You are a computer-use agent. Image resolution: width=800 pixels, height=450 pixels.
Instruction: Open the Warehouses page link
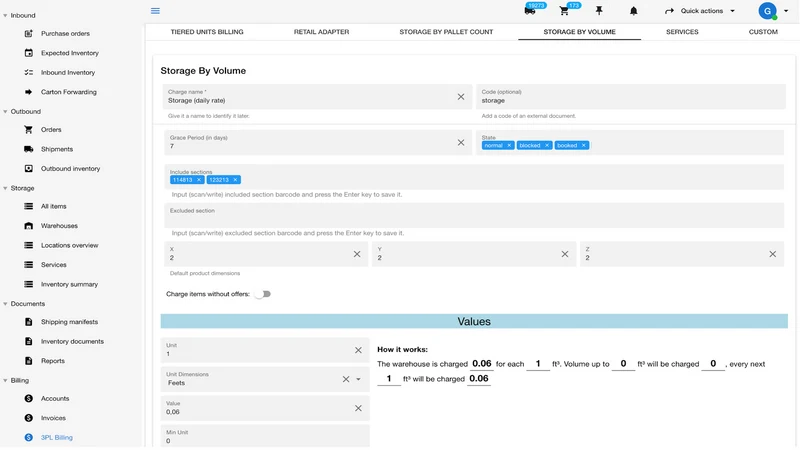tap(59, 226)
